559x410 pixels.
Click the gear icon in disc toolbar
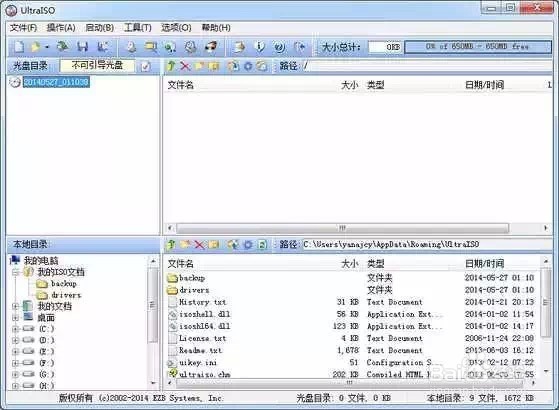248,66
